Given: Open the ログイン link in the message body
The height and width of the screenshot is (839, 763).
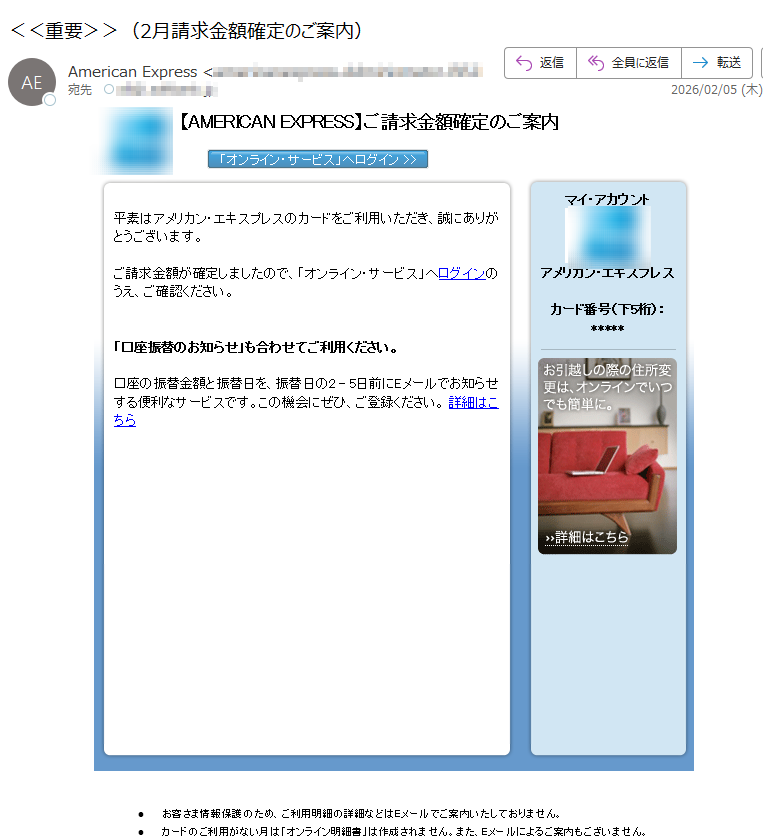Looking at the screenshot, I should (461, 273).
